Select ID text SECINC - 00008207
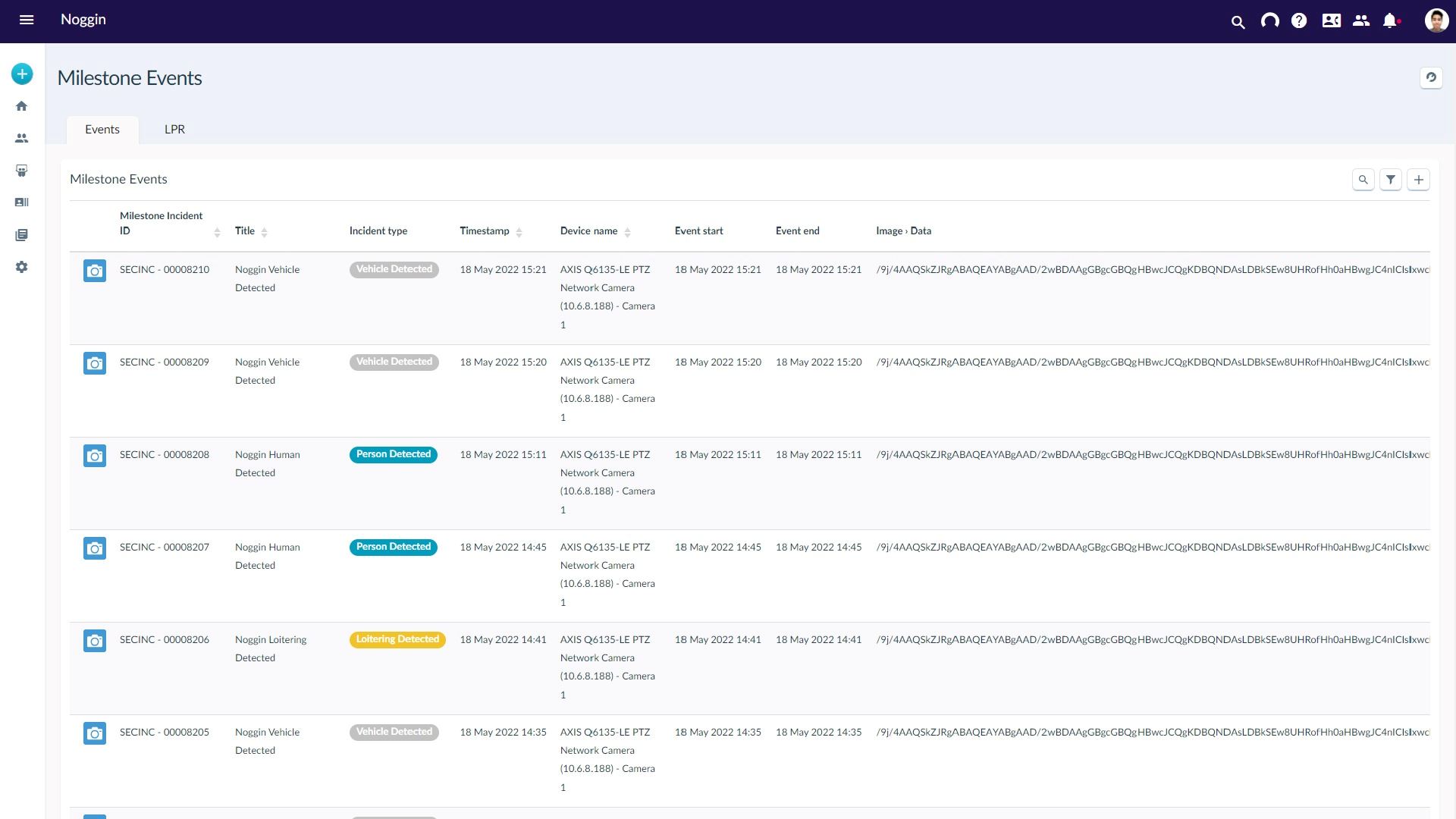Screen dimensions: 1456x819 (x=165, y=548)
